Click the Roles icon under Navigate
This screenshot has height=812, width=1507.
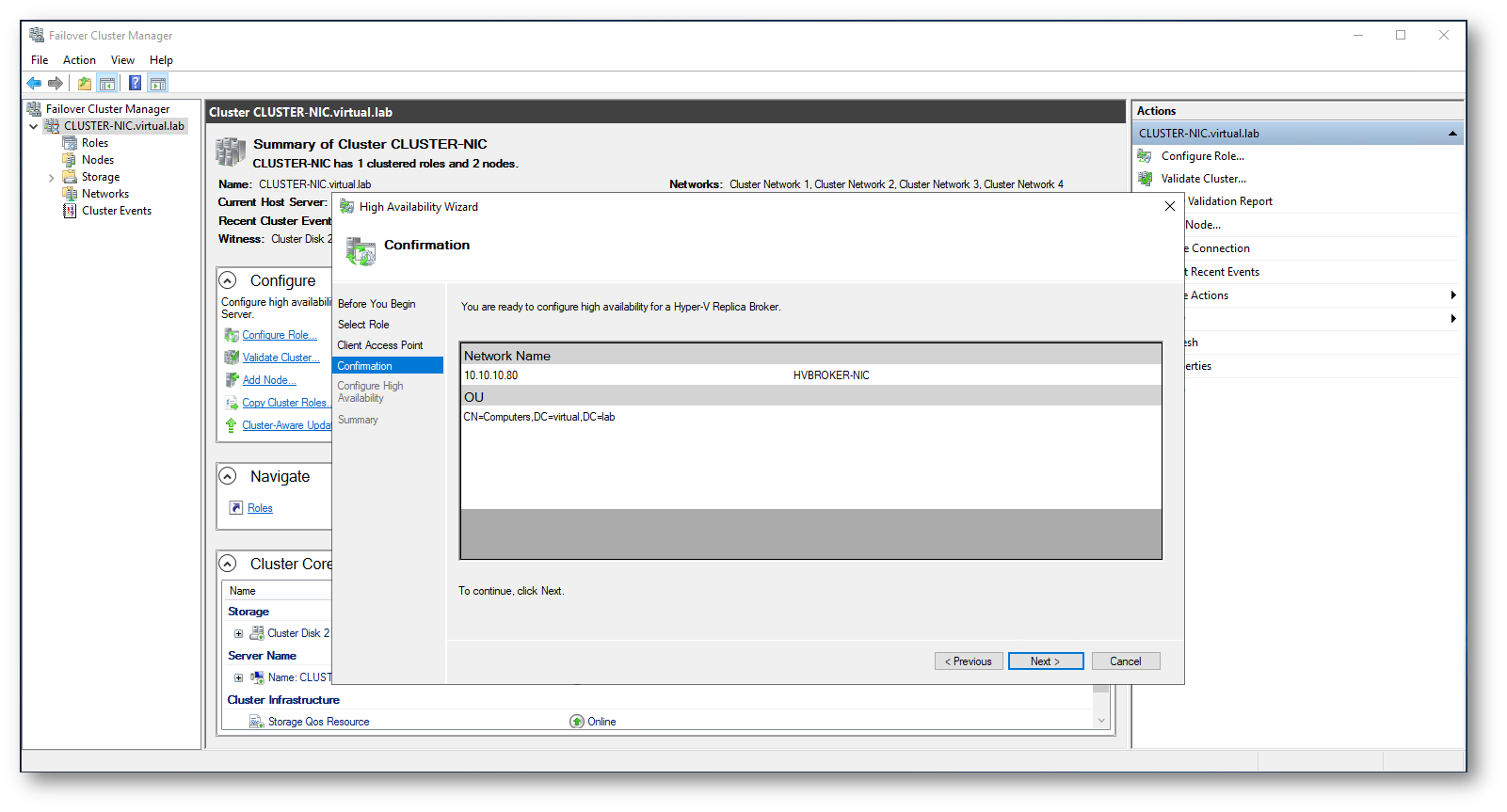pos(236,508)
